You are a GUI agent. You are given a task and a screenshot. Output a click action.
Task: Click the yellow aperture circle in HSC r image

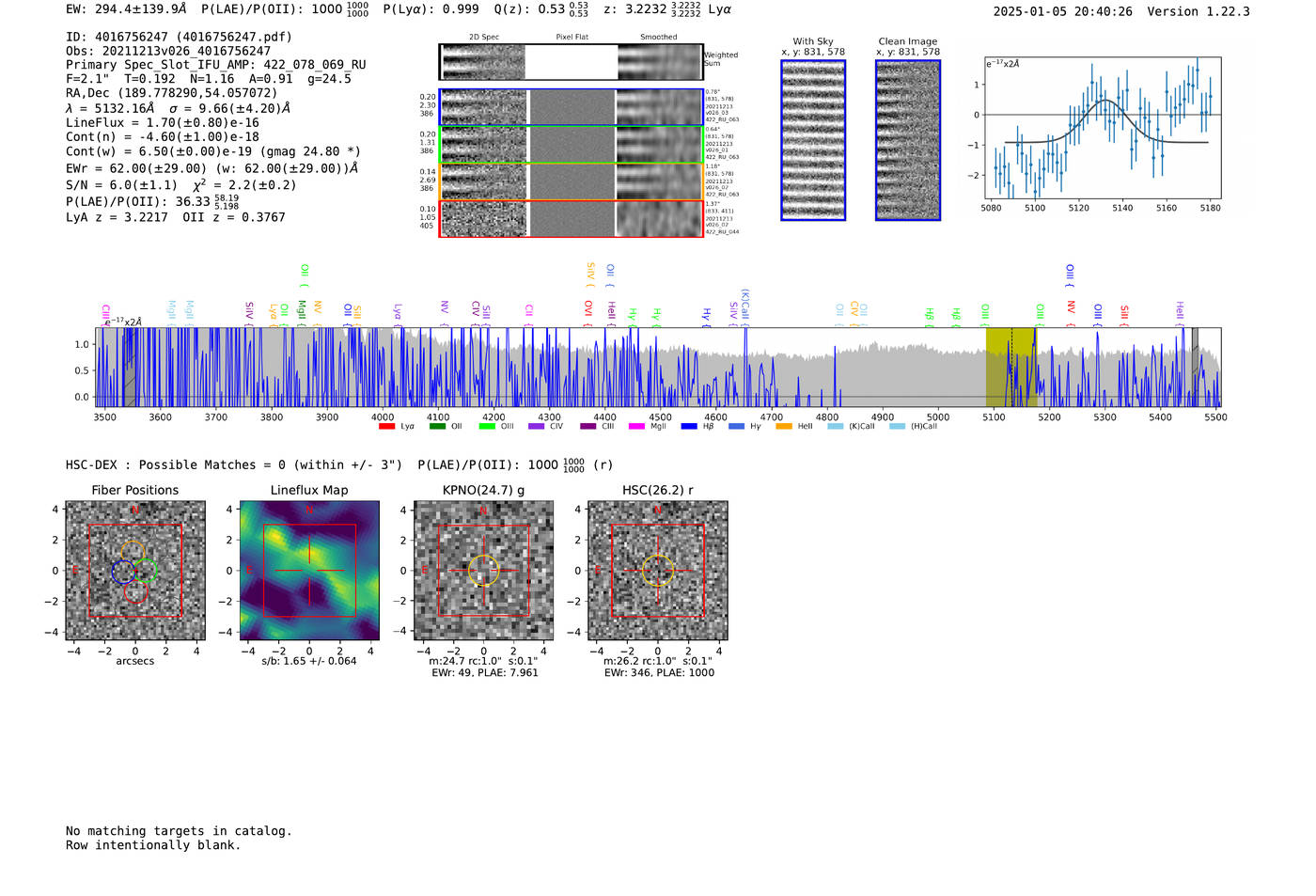coord(657,571)
